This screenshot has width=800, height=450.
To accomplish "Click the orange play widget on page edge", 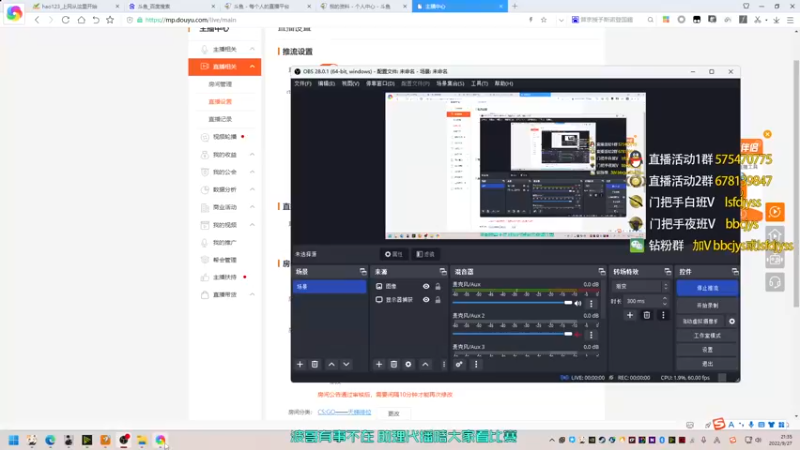I will tap(774, 212).
